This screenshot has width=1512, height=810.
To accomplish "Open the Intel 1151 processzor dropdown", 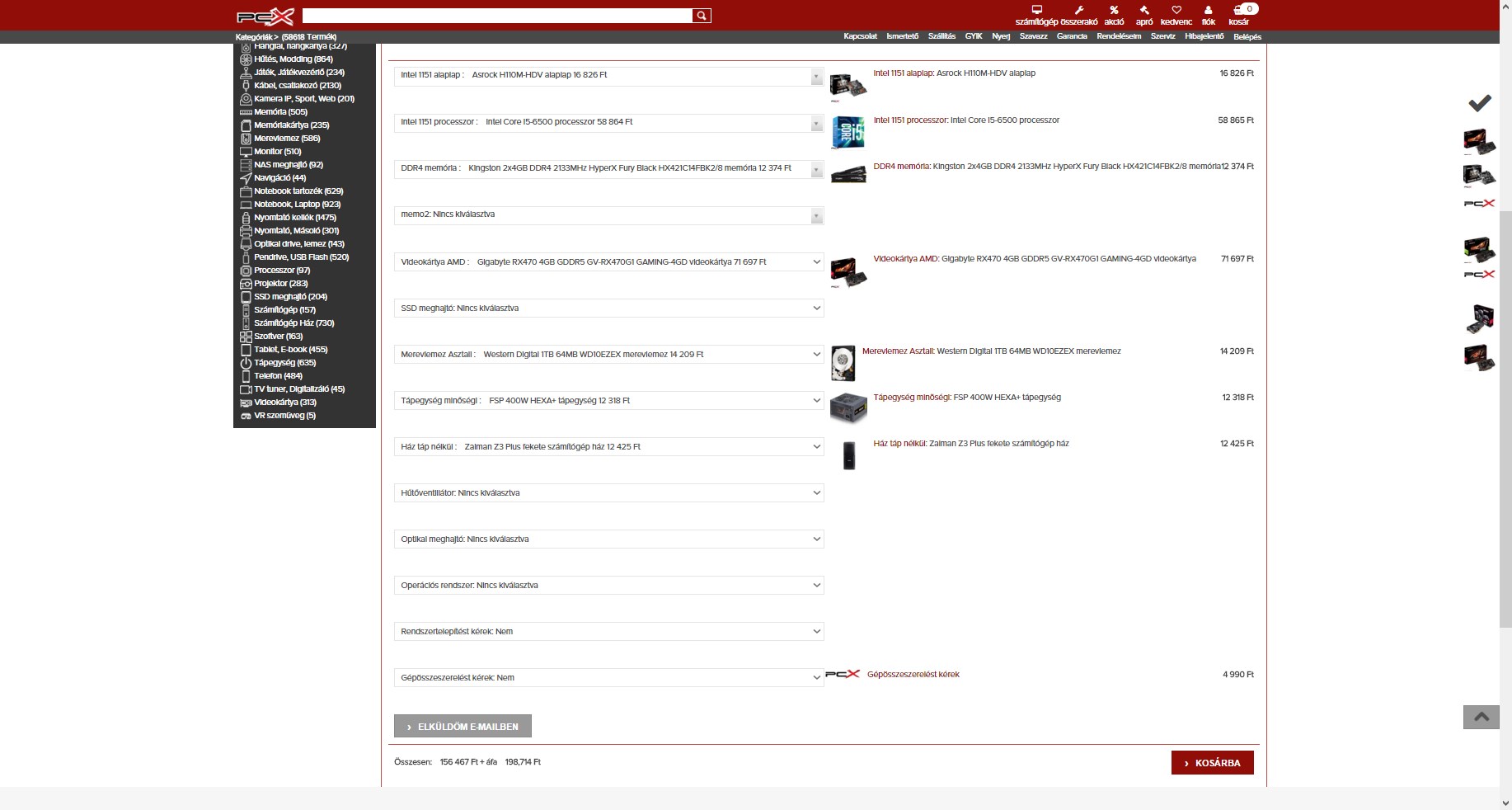I will pyautogui.click(x=608, y=123).
